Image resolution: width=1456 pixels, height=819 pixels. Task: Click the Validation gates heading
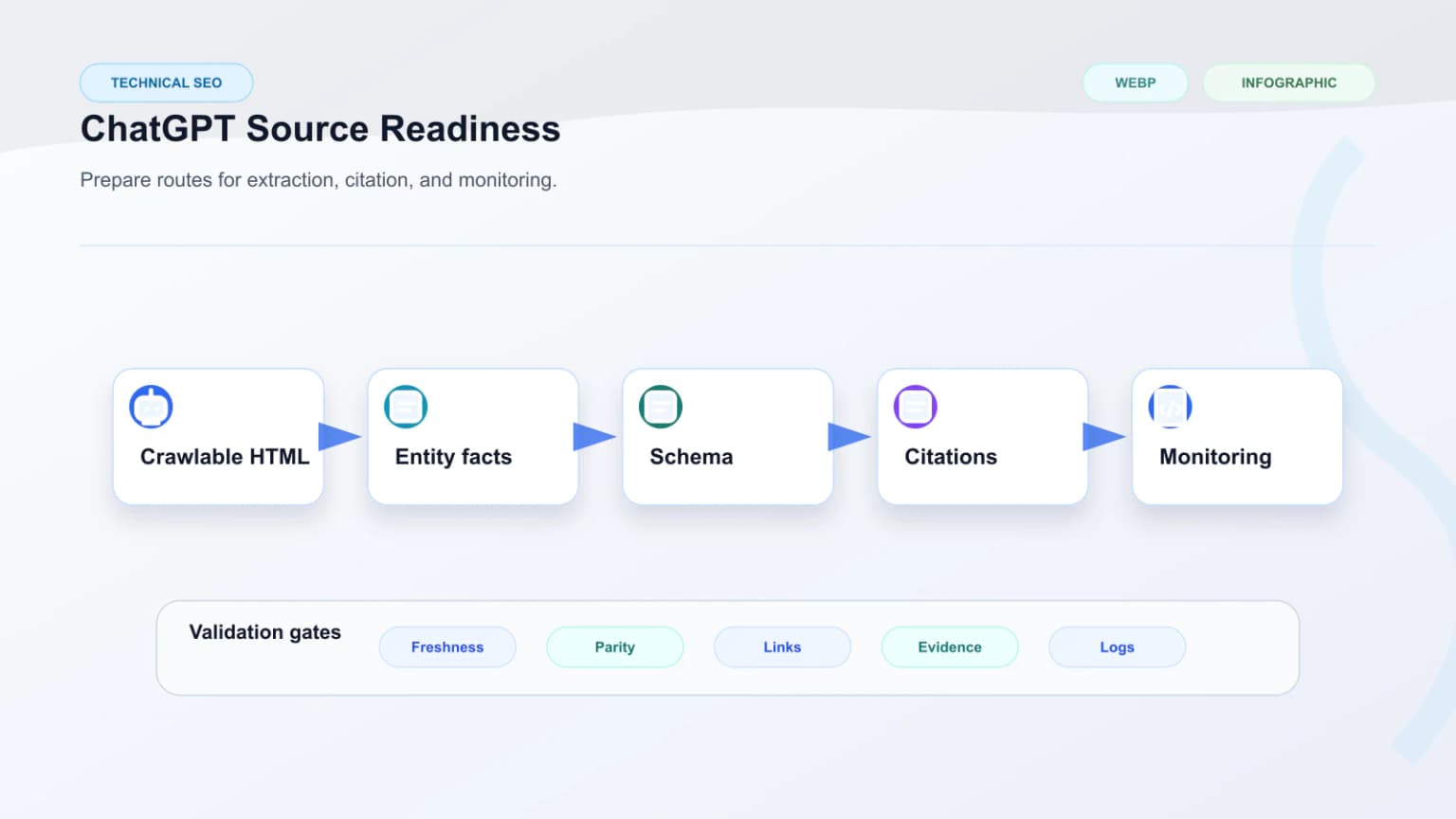point(265,632)
